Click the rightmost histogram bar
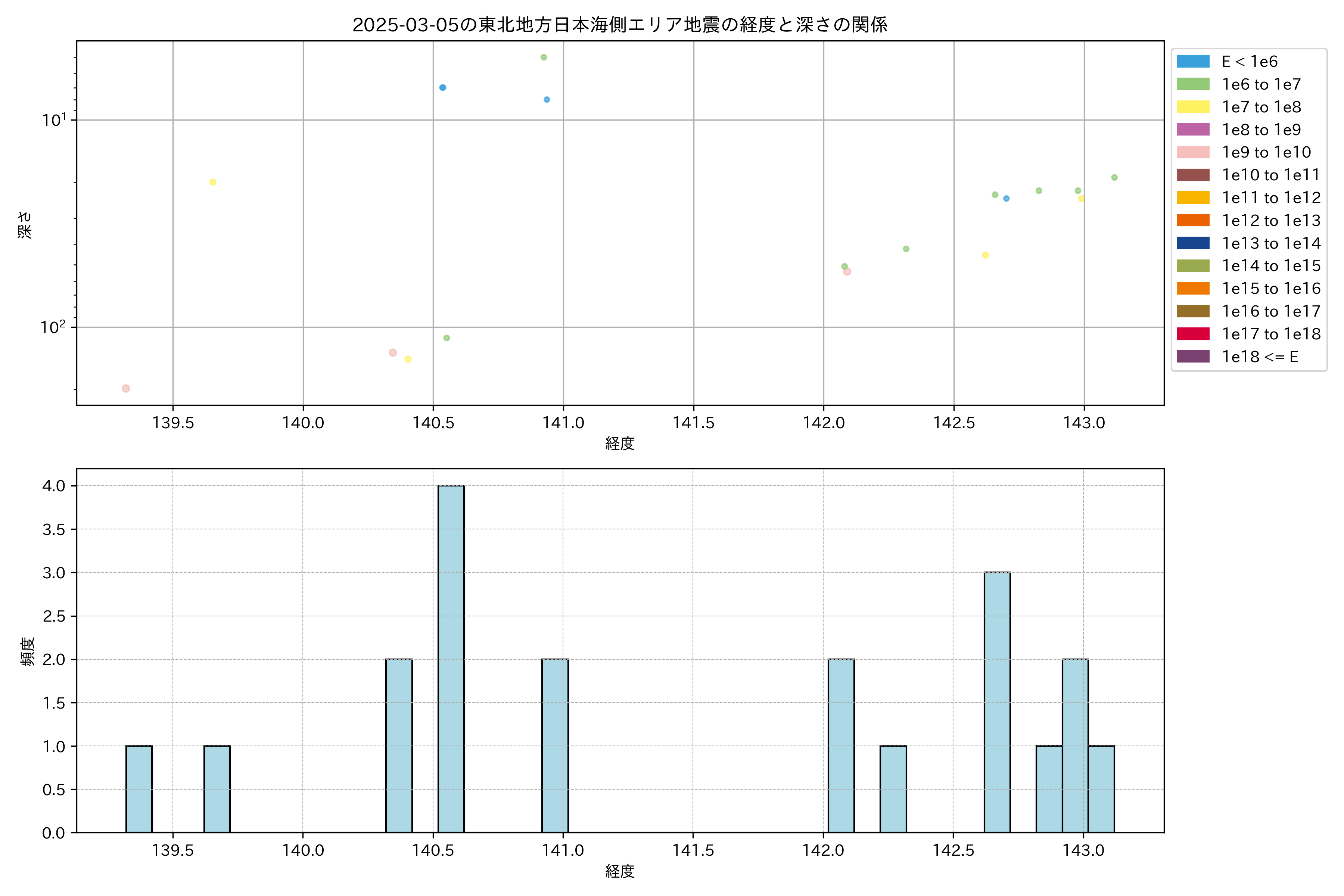This screenshot has height=896, width=1344. [x=1101, y=788]
